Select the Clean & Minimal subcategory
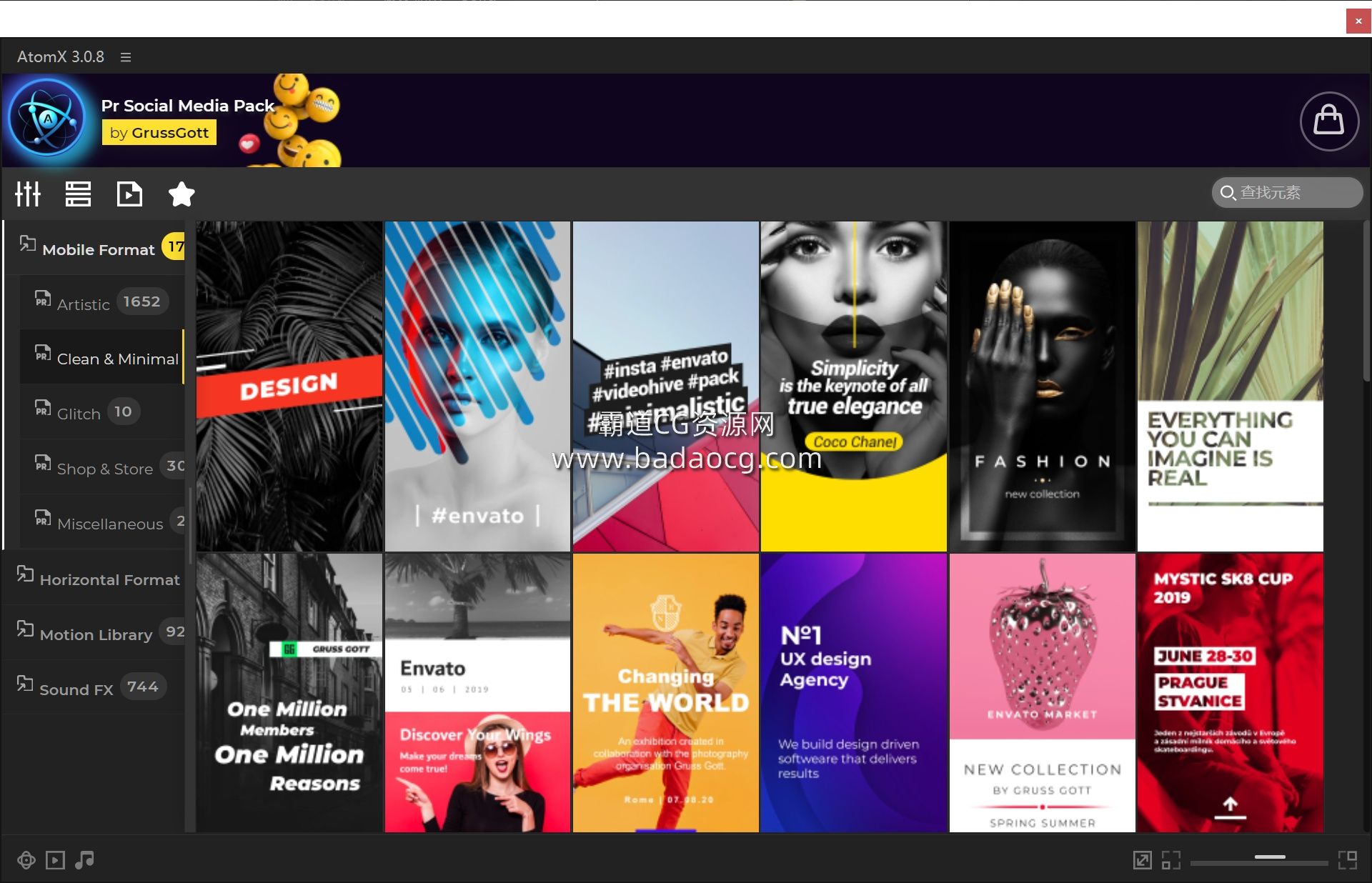 102,357
